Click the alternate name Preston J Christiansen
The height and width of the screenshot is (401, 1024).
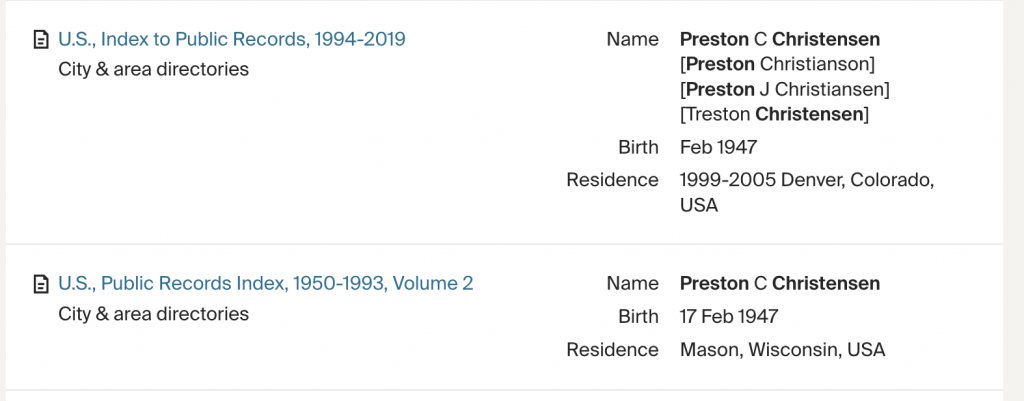[784, 90]
